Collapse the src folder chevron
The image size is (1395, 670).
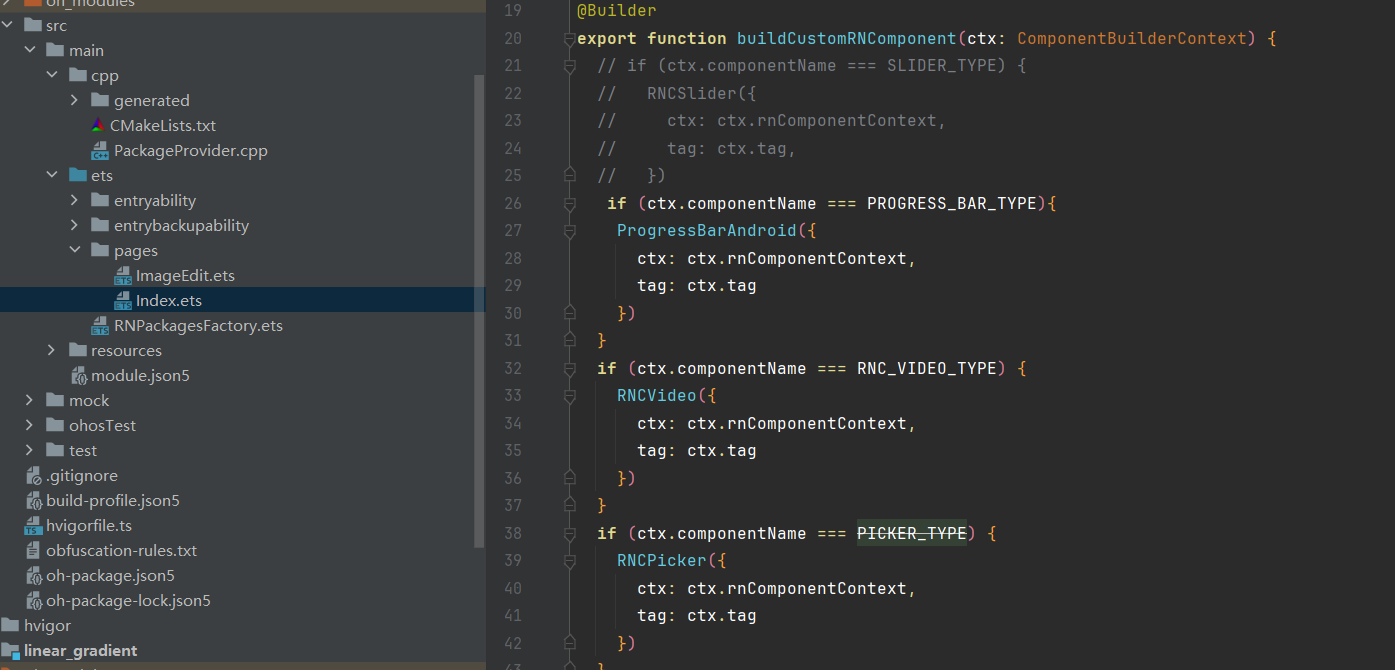[7, 26]
